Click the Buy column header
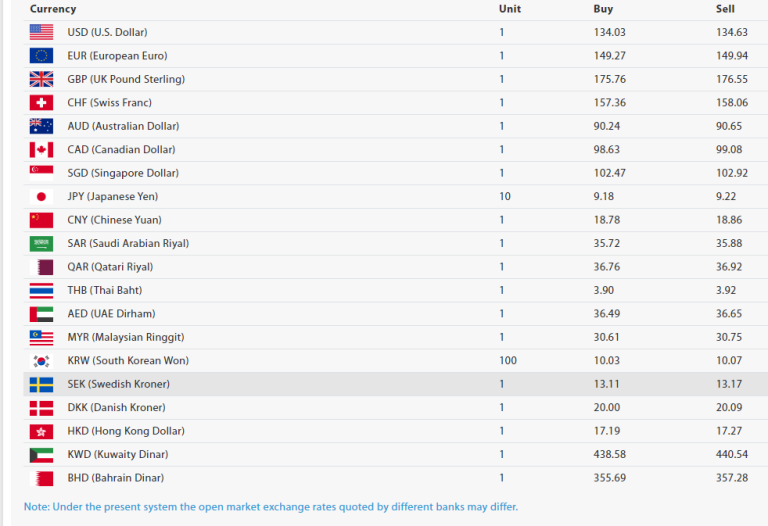 [x=603, y=9]
